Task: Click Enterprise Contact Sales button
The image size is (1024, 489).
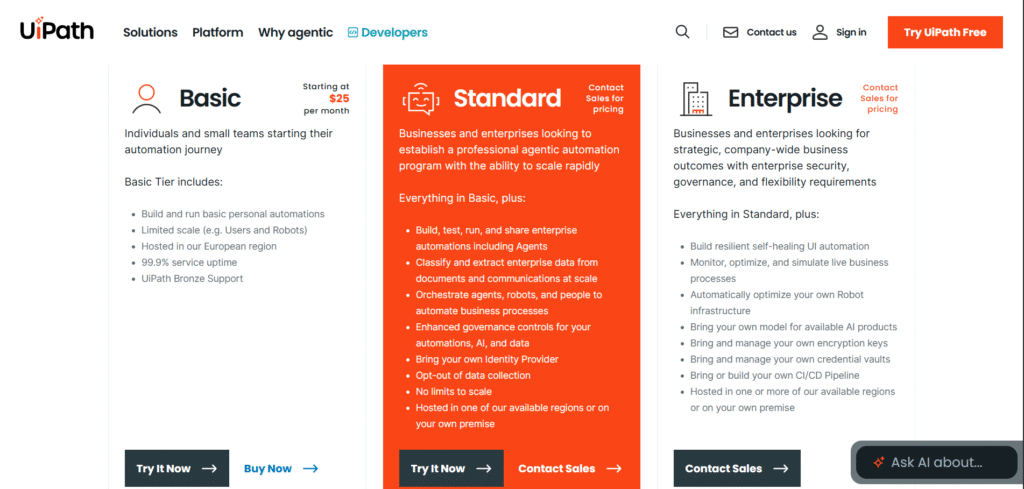Action: point(736,468)
